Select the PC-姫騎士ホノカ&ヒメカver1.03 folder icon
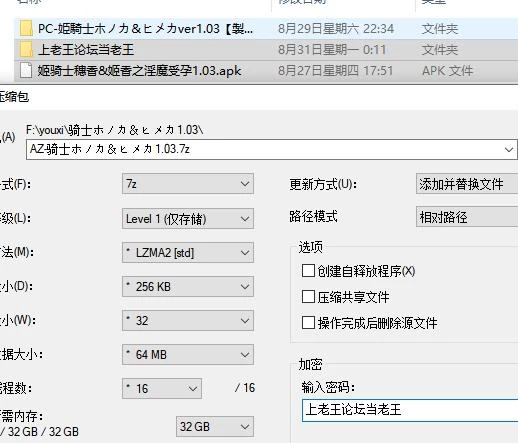Image resolution: width=518 pixels, height=443 pixels. tap(26, 28)
